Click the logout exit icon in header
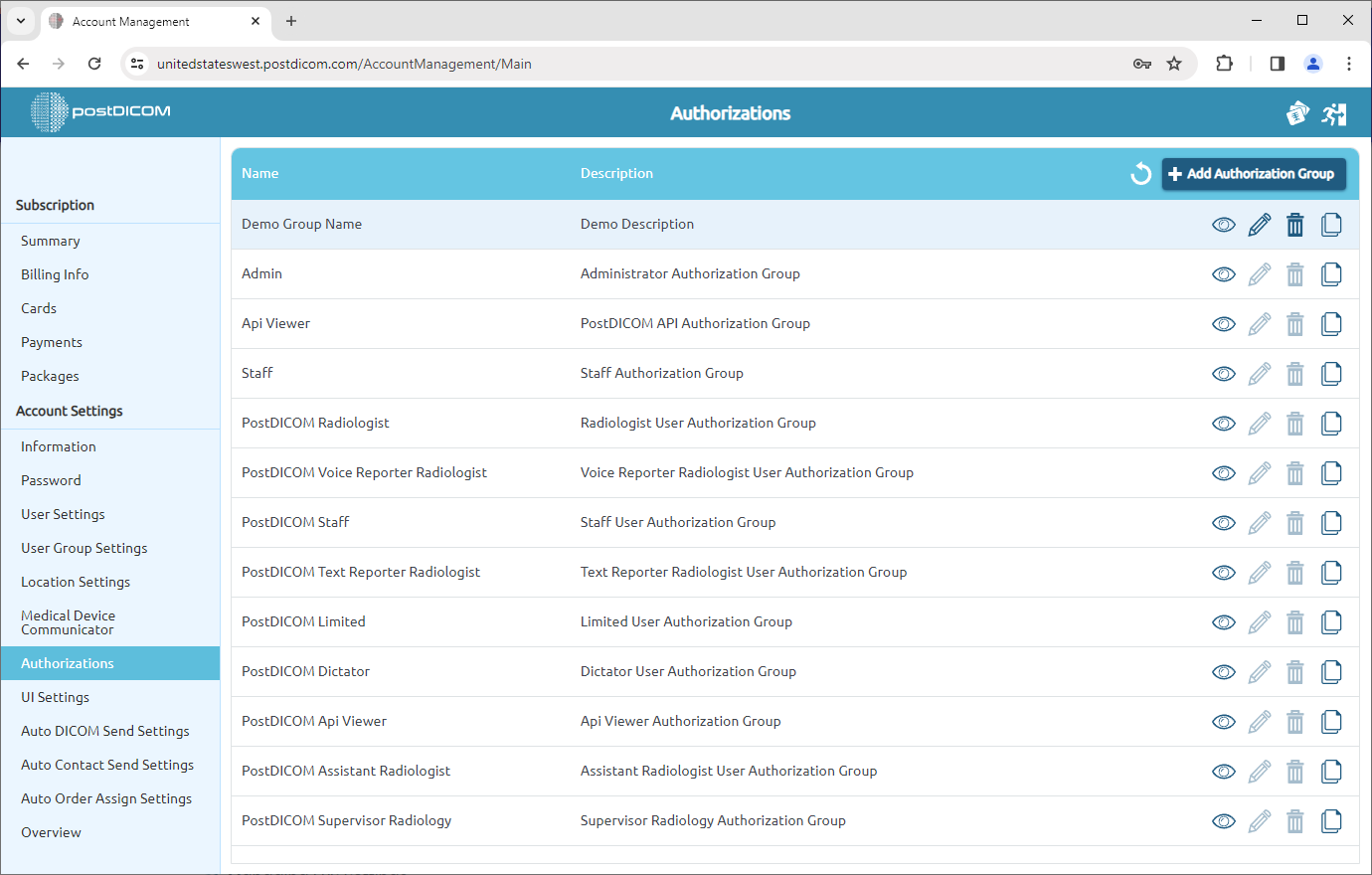Screen dimensions: 1372x875 (1335, 113)
